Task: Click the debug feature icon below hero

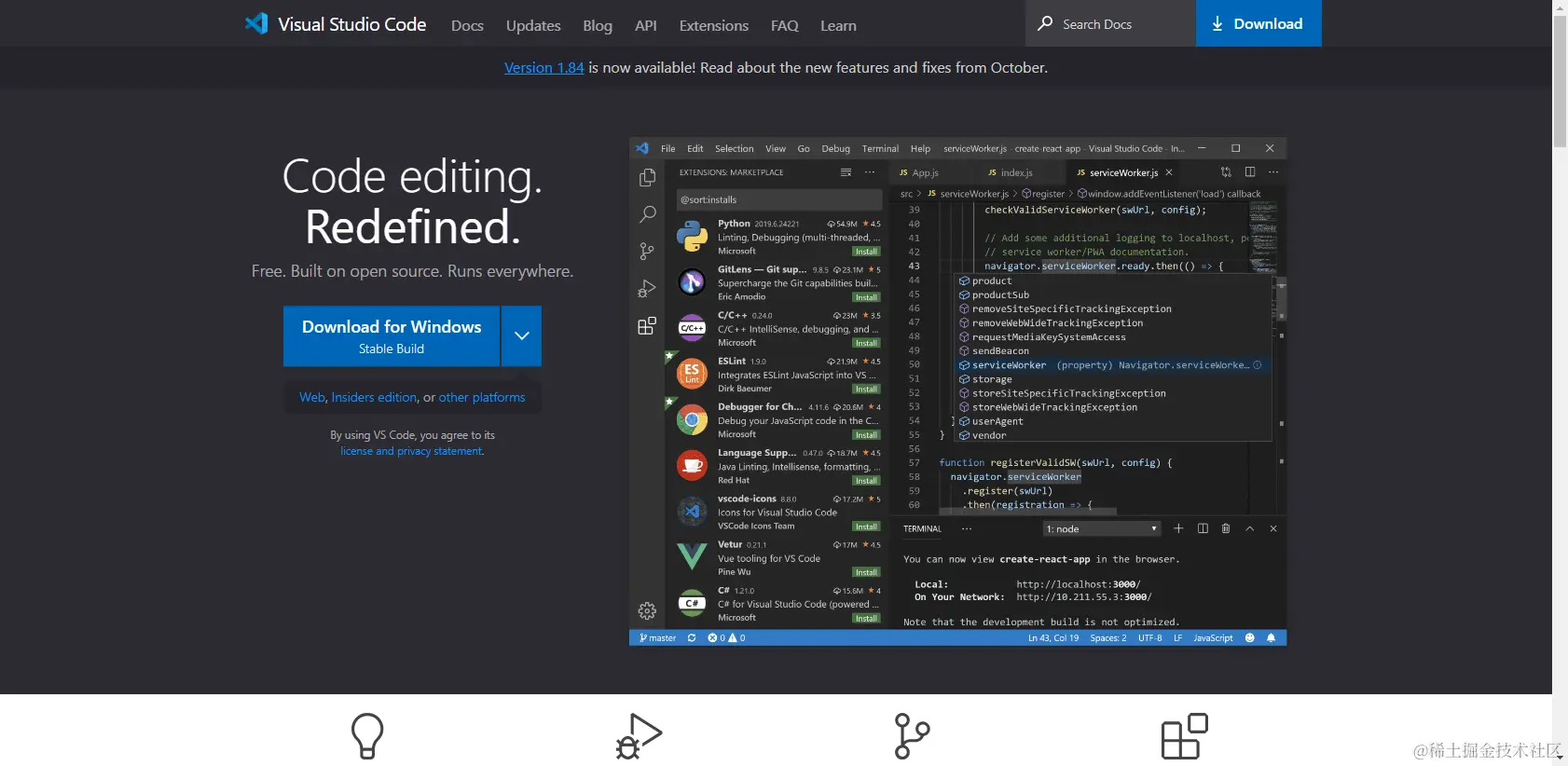Action: pyautogui.click(x=639, y=736)
